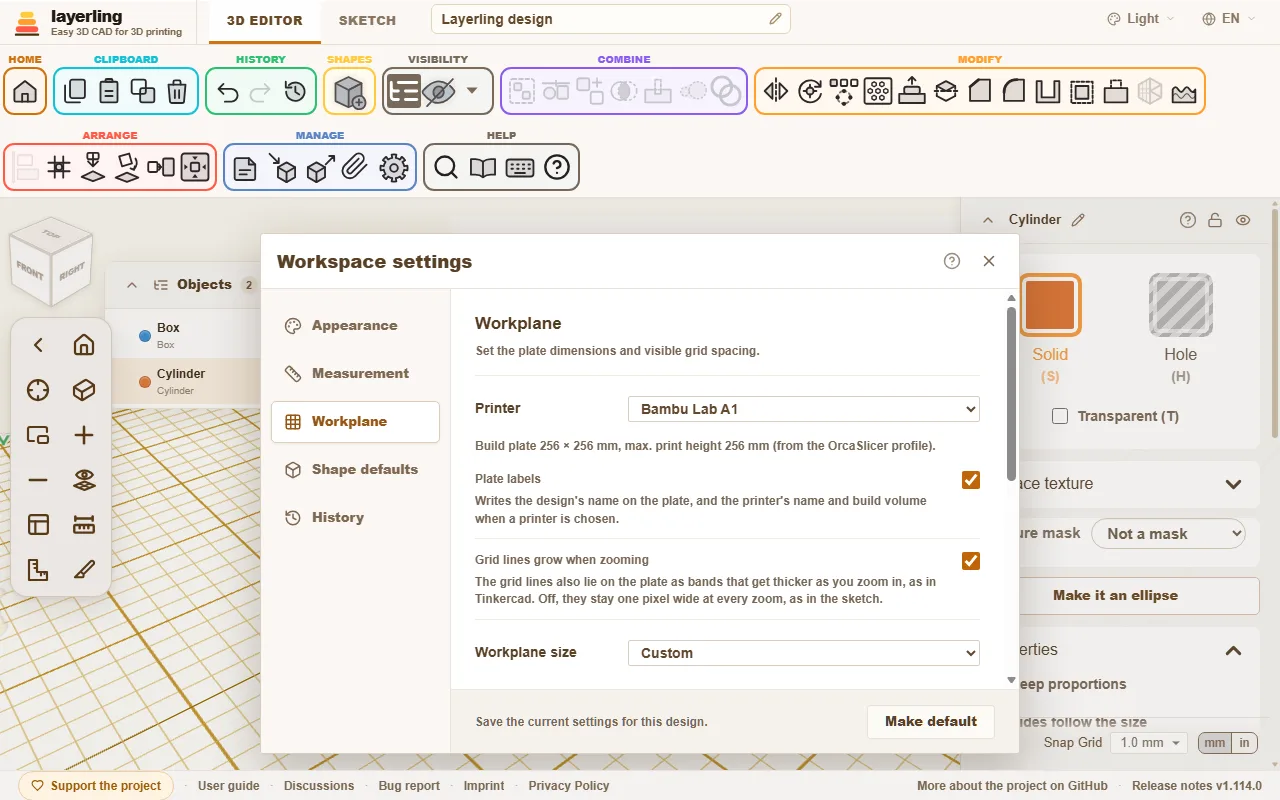Enable the Transparent (T) checkbox

point(1060,416)
